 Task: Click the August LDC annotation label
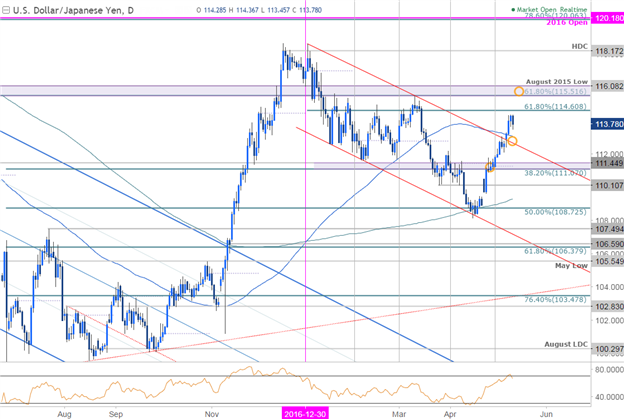pos(566,344)
